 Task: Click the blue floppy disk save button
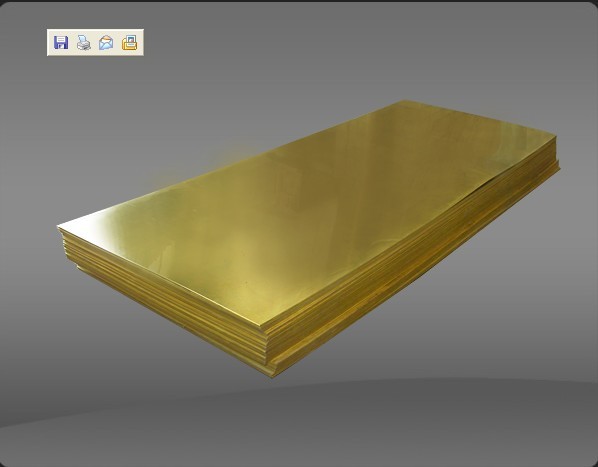tap(61, 42)
